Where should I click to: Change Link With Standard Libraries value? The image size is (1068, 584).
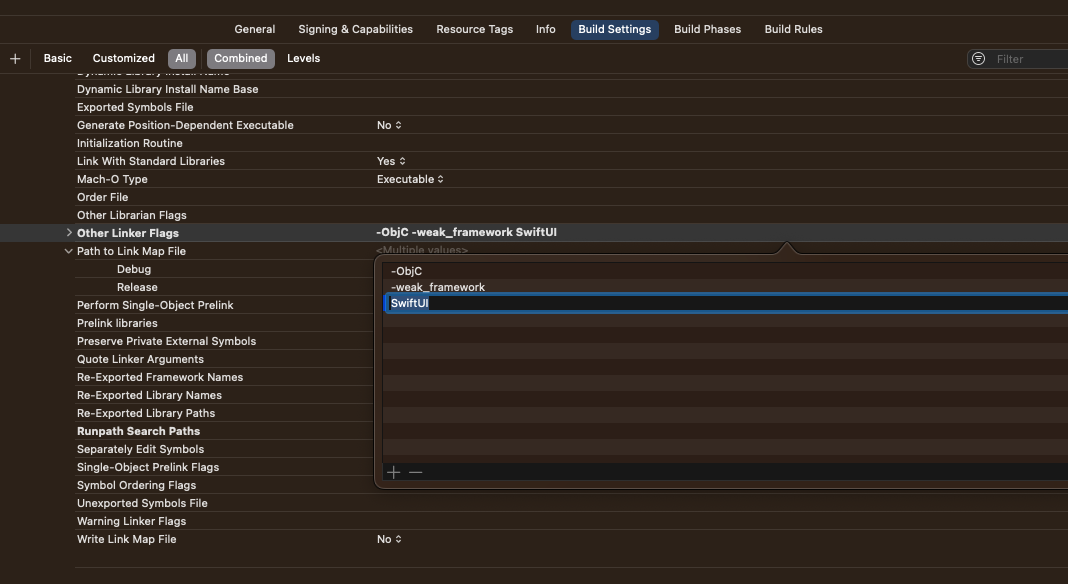(391, 161)
